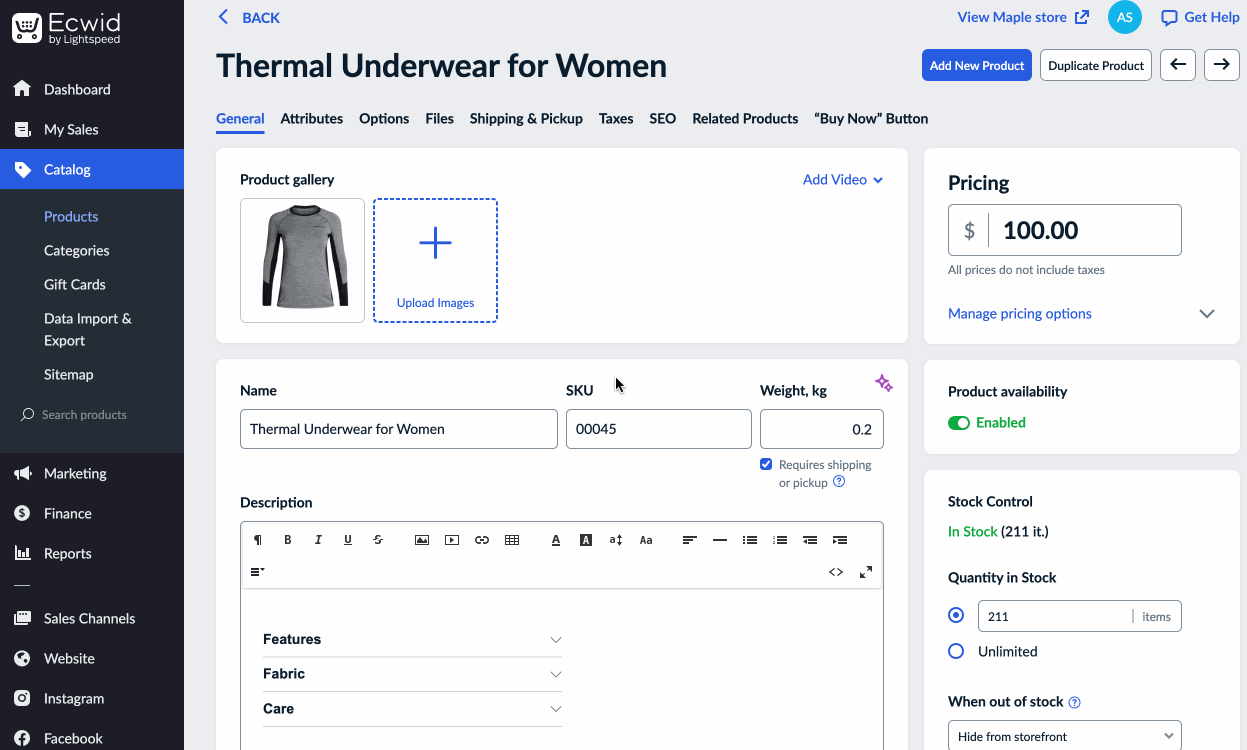Open the Related Products tab

tap(745, 119)
